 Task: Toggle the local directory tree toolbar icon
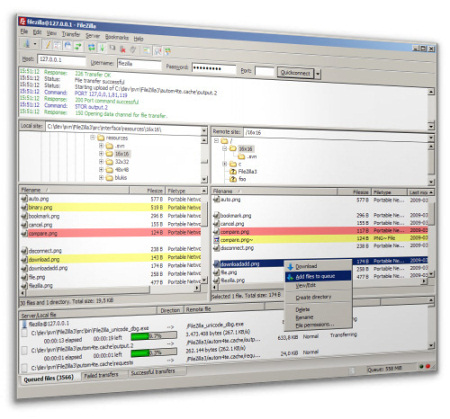click(x=57, y=45)
